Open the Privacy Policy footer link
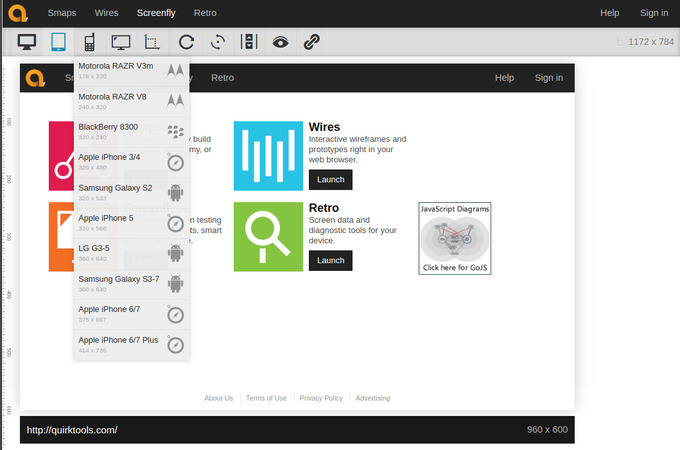Image resolution: width=680 pixels, height=450 pixels. pyautogui.click(x=321, y=398)
